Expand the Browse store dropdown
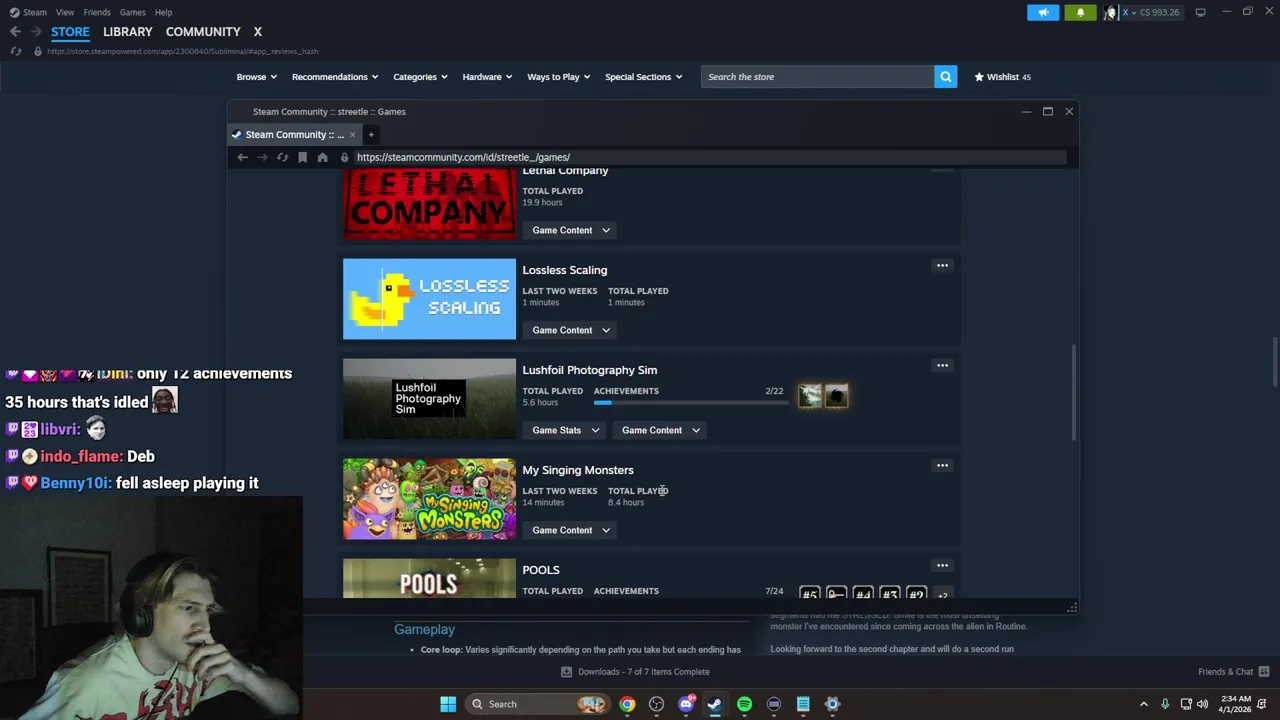This screenshot has height=720, width=1280. (257, 77)
